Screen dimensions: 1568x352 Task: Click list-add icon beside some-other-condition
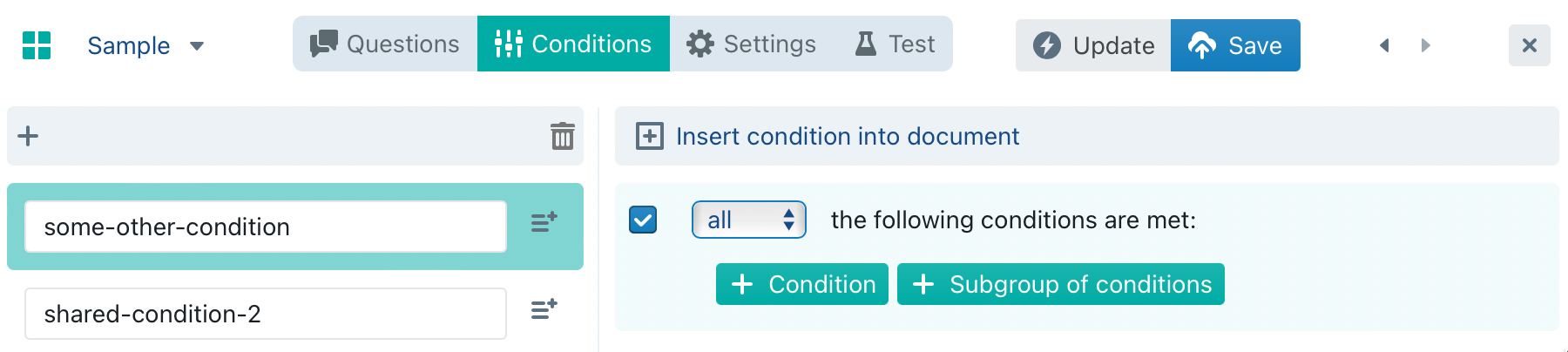(x=544, y=223)
